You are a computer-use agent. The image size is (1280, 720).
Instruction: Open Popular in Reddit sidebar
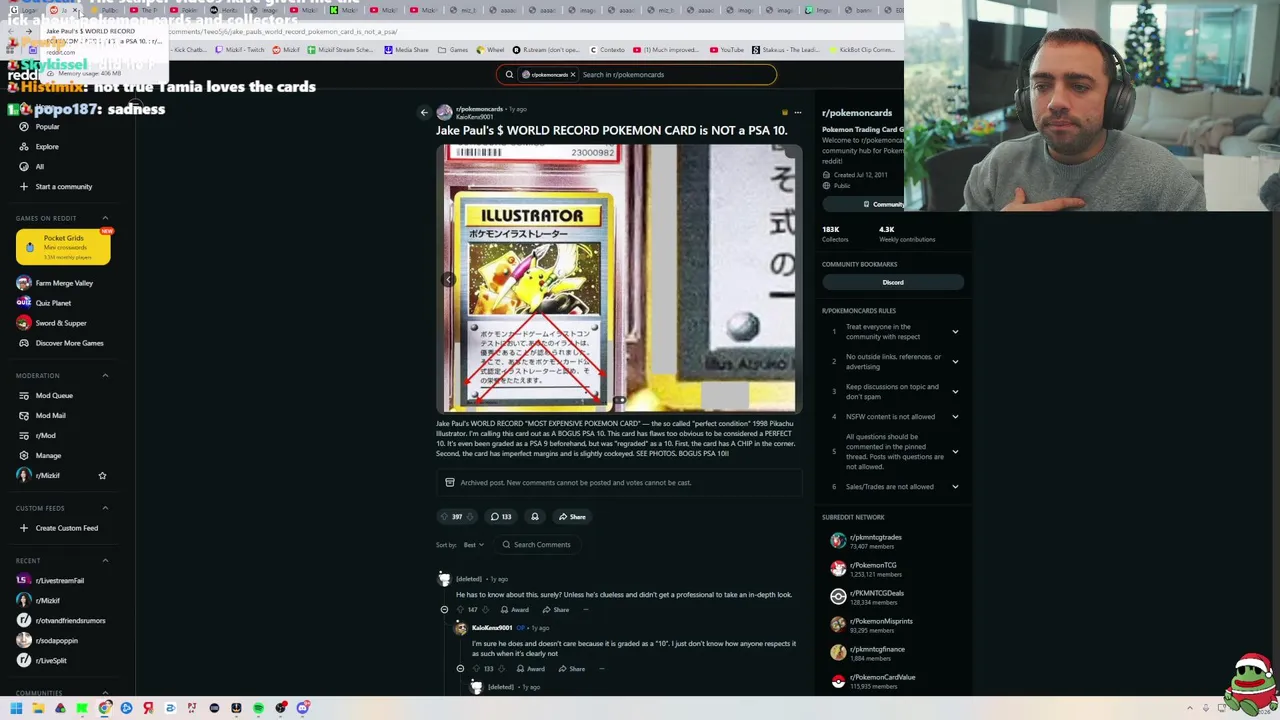click(x=47, y=127)
